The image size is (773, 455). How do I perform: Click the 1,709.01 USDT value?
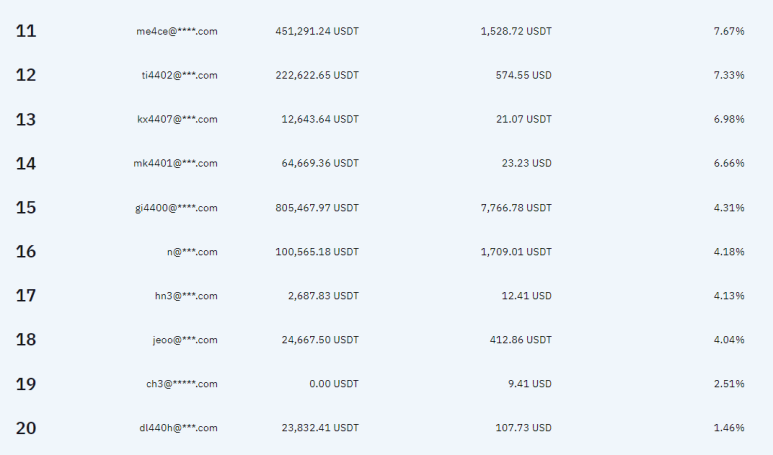(x=516, y=252)
